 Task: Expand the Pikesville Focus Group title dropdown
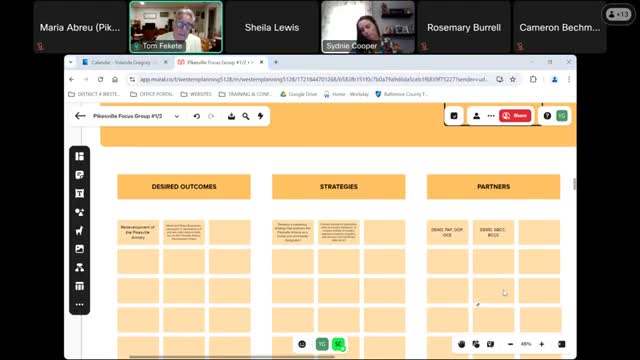pyautogui.click(x=177, y=116)
